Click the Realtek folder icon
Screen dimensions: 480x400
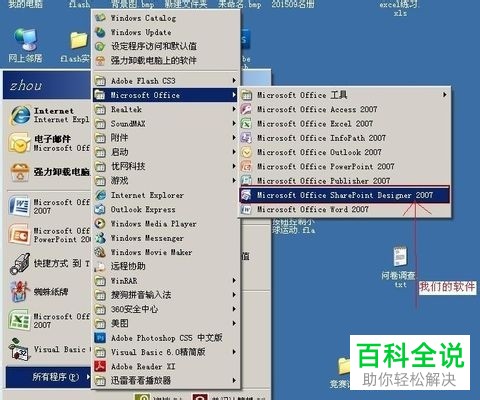click(x=100, y=109)
